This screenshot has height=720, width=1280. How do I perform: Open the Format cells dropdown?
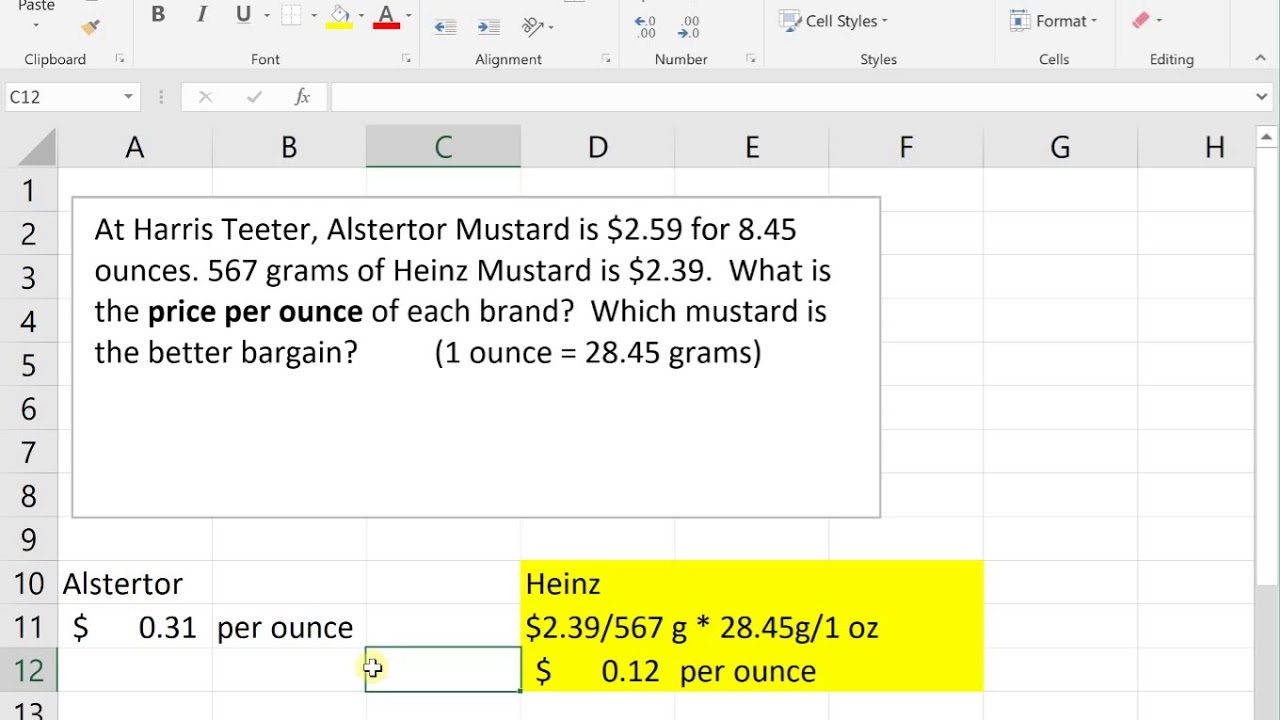[1054, 21]
